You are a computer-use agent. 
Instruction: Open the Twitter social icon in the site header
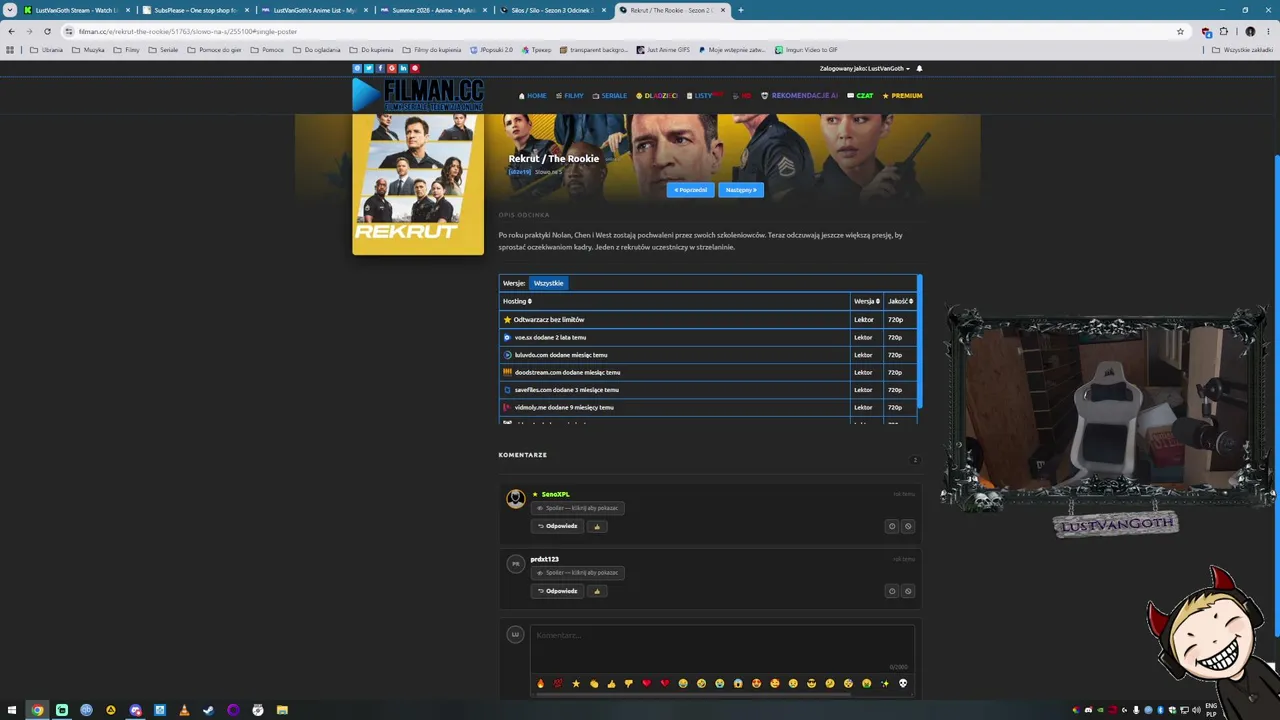click(368, 69)
